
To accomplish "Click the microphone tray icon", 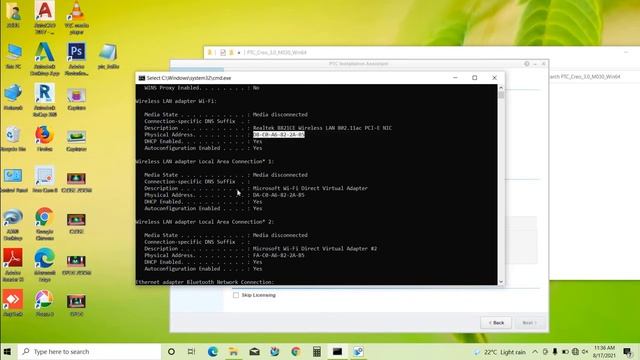I will click(x=555, y=351).
